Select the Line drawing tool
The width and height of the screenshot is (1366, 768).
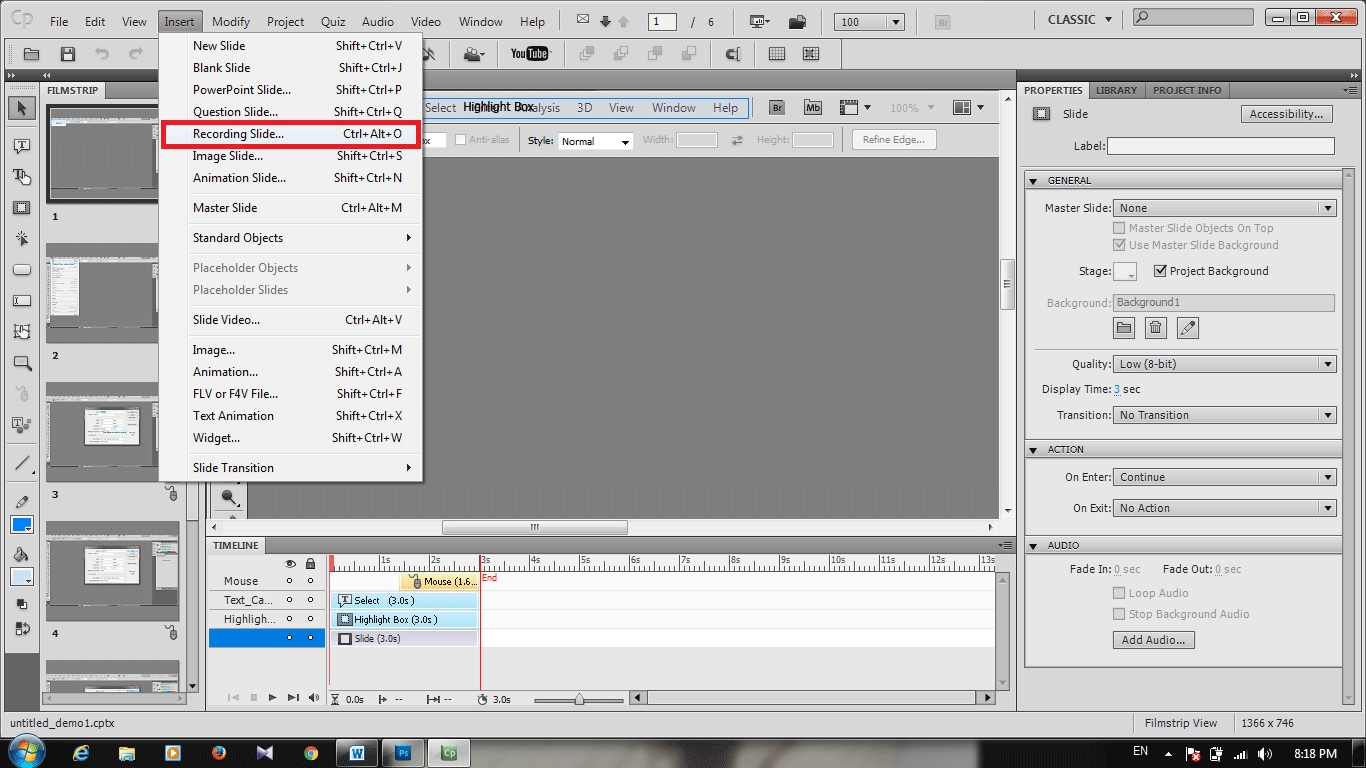(x=21, y=463)
